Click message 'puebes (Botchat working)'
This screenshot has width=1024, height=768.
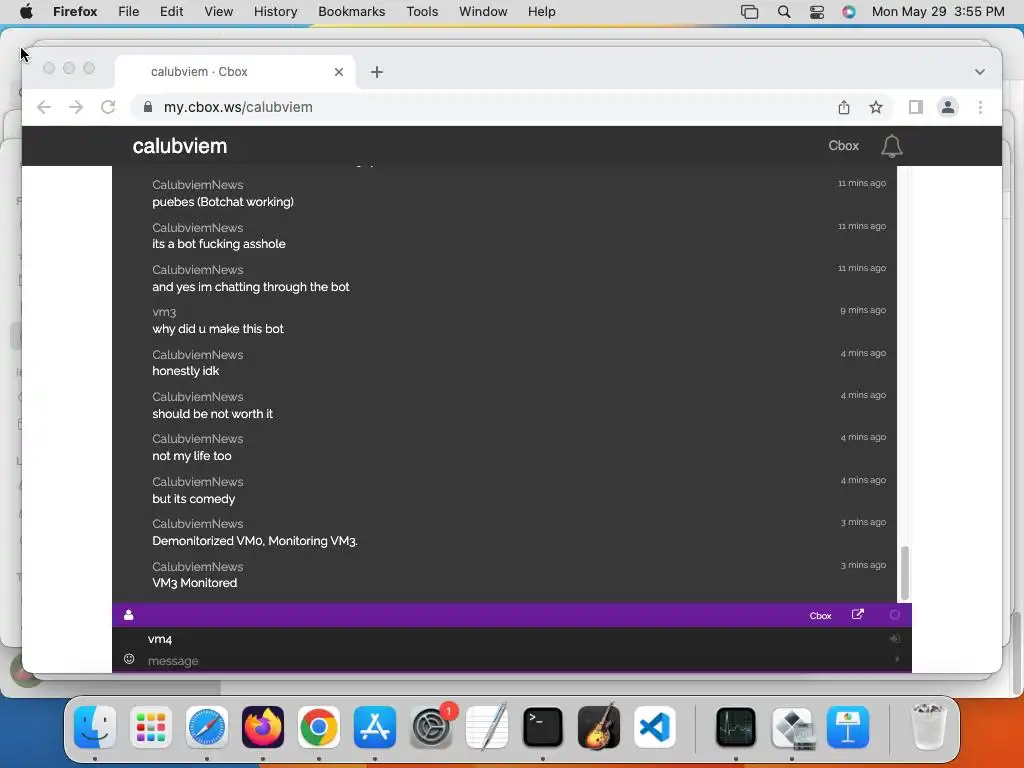[223, 202]
